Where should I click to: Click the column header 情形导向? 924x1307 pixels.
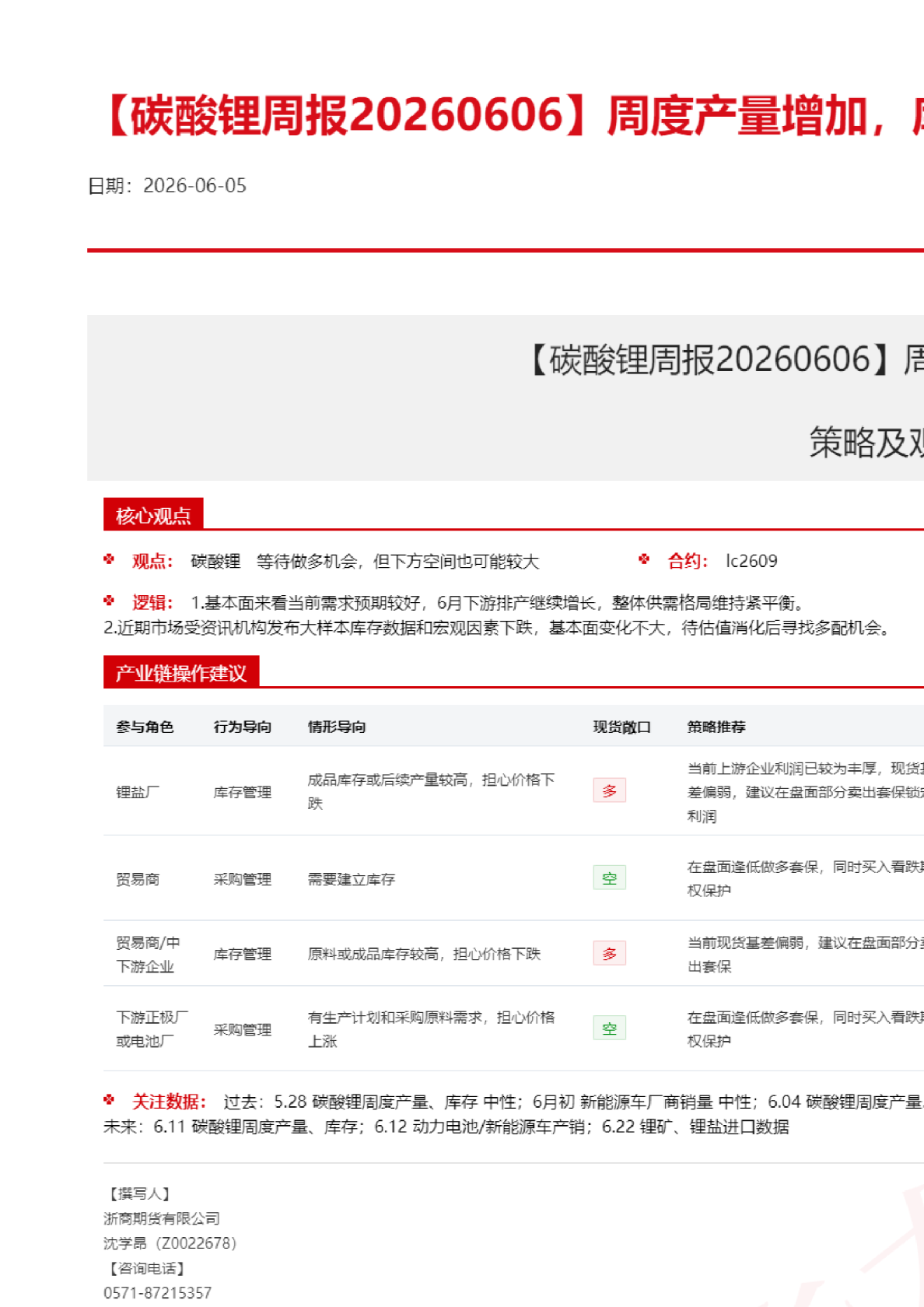pos(337,727)
